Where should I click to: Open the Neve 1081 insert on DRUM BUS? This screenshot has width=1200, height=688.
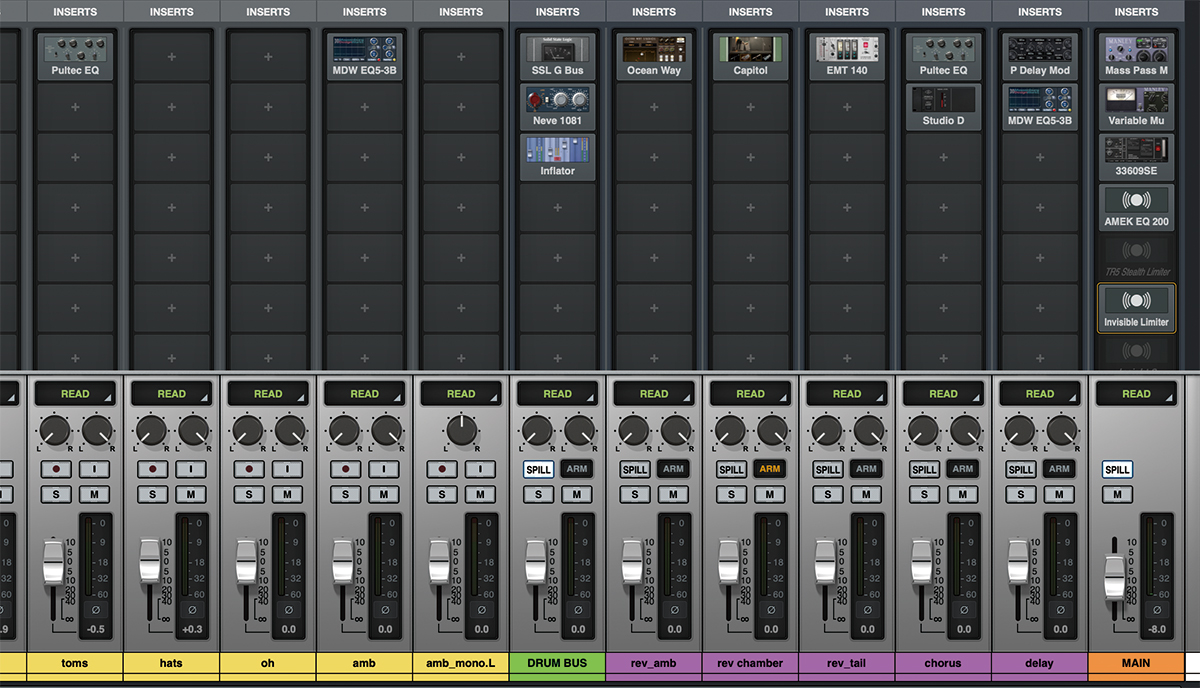[558, 107]
